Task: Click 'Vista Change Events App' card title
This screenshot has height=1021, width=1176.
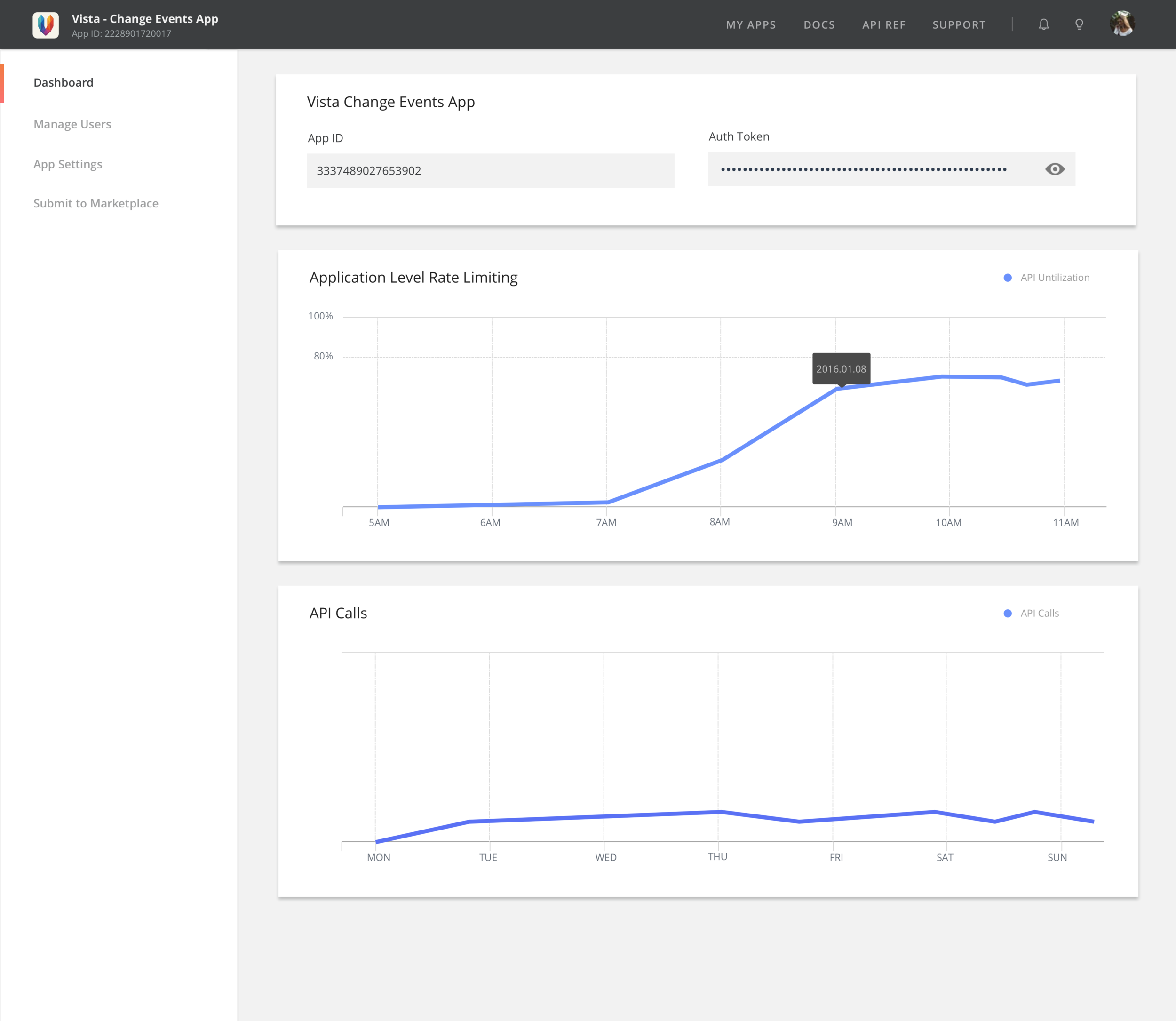Action: 391,102
